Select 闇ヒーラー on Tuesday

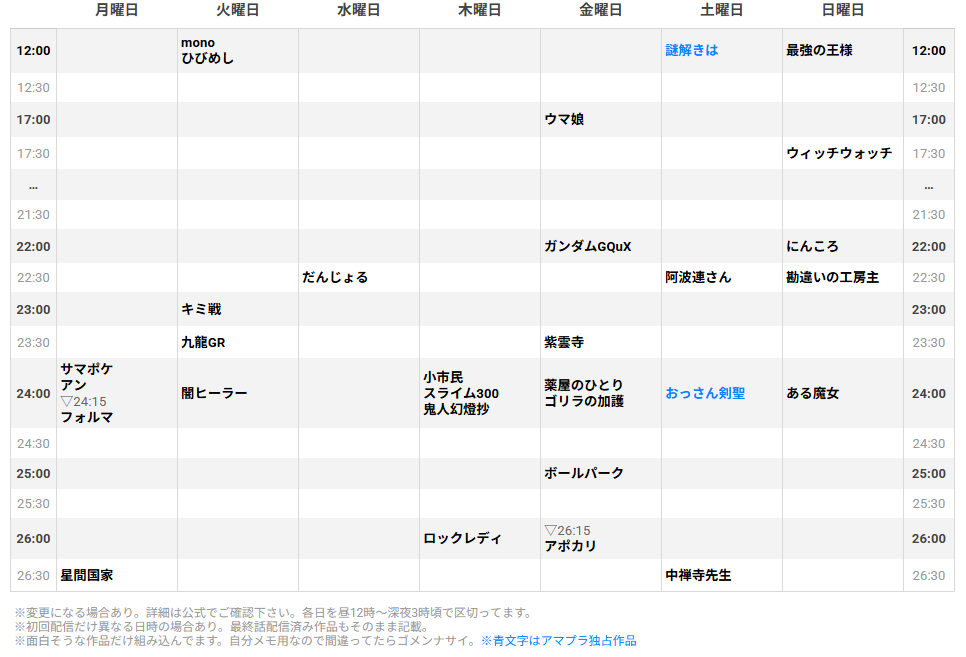[214, 393]
